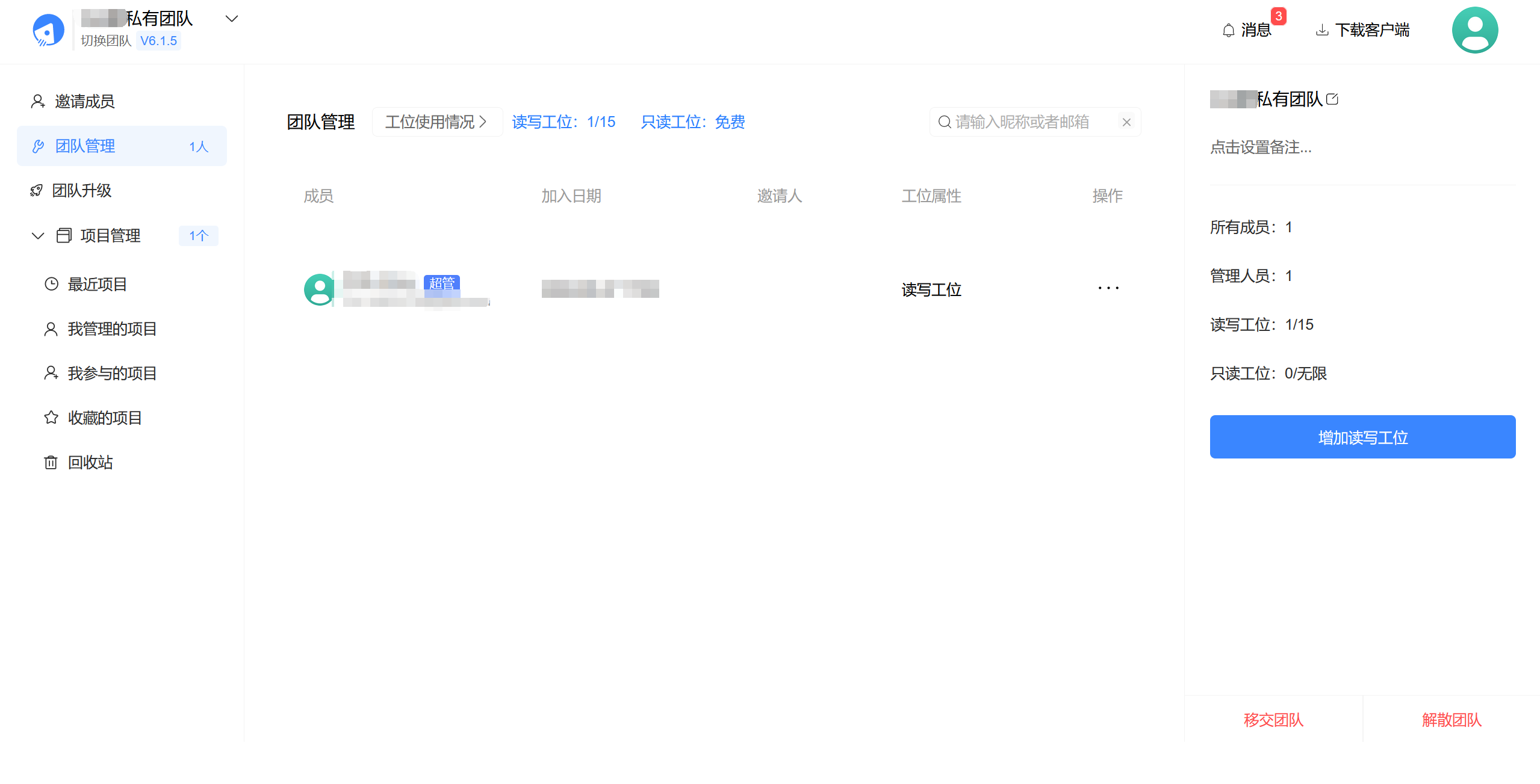Open the team switcher dropdown chevron
The width and height of the screenshot is (1540, 784).
point(232,19)
